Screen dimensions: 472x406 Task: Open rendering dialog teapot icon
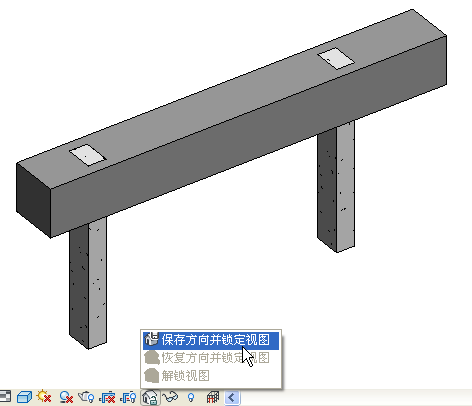[x=87, y=397]
